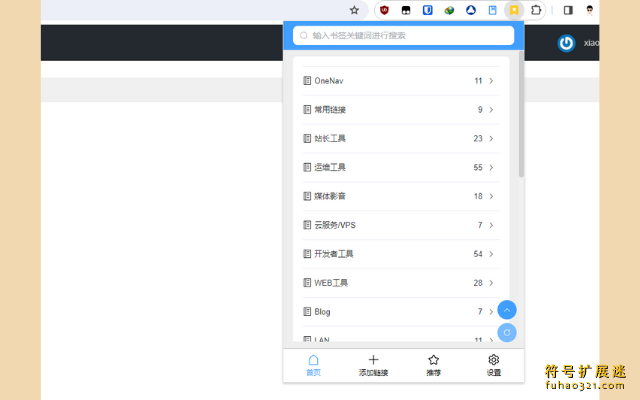This screenshot has width=640, height=400.
Task: Switch to the 首页 home tab
Action: (x=313, y=366)
